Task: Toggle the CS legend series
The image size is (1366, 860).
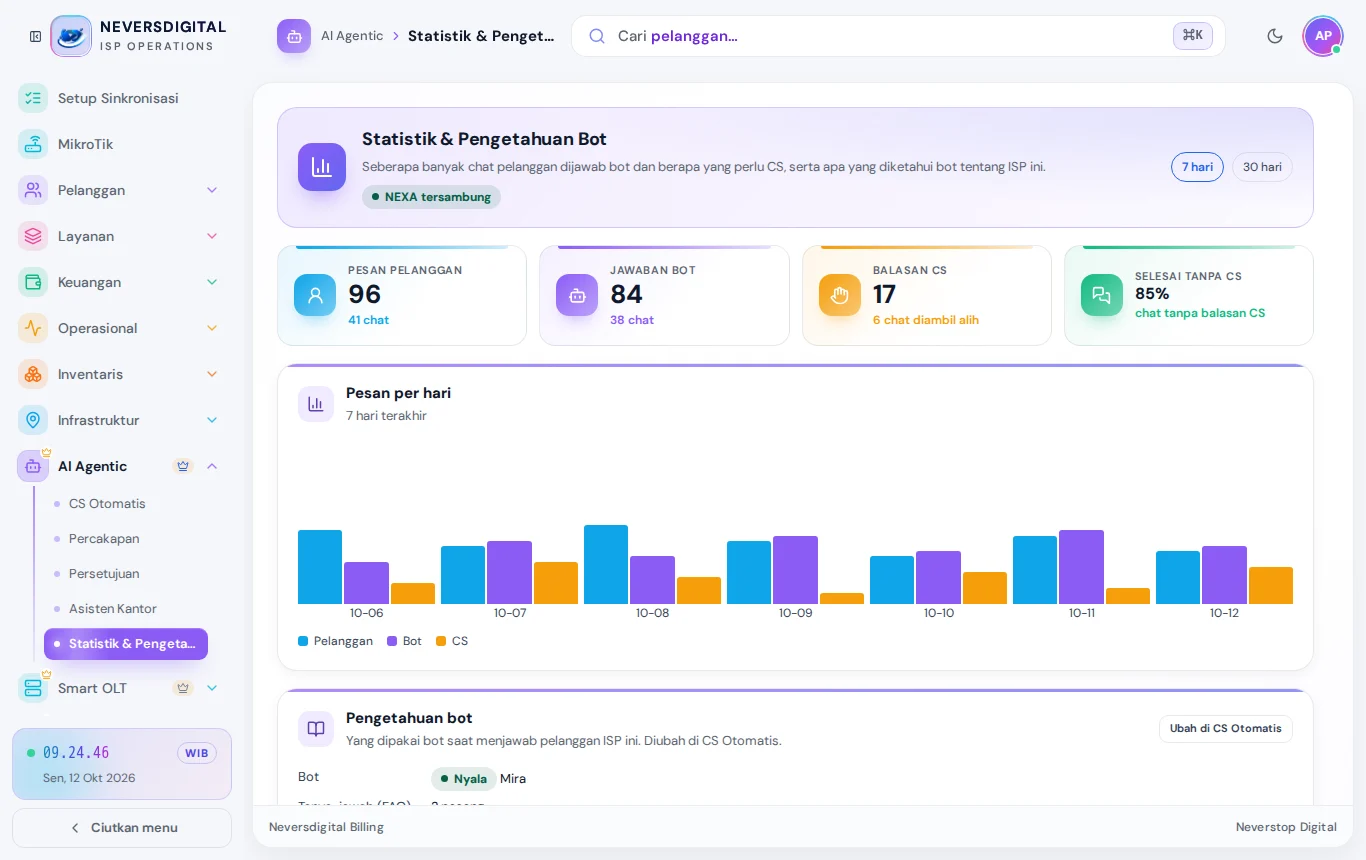Action: point(452,641)
